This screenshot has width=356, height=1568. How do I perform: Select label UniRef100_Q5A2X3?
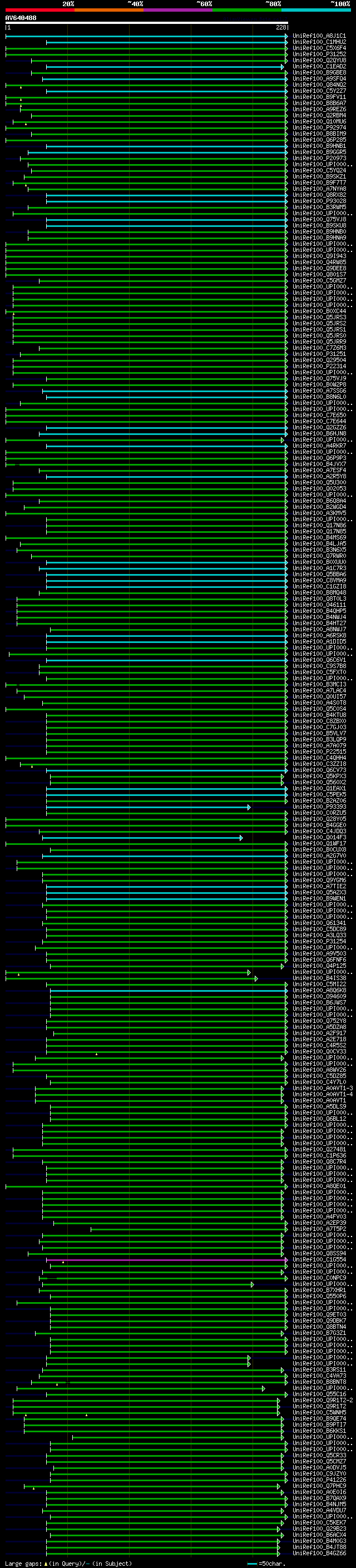pyautogui.click(x=319, y=892)
